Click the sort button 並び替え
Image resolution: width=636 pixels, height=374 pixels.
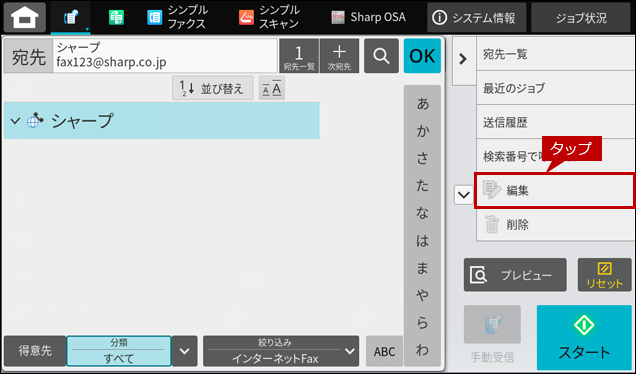213,88
